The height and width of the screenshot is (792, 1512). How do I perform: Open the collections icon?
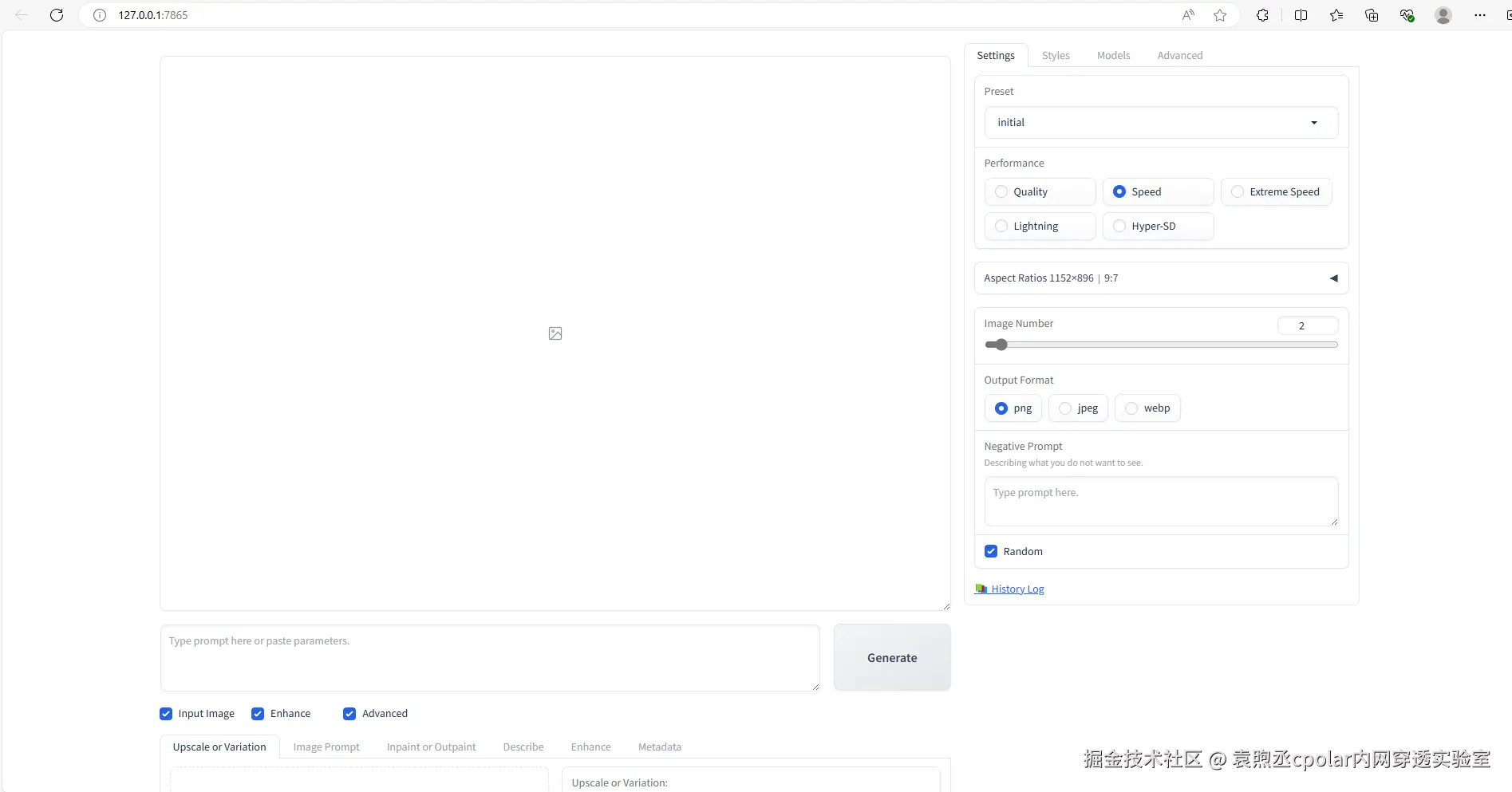point(1372,15)
